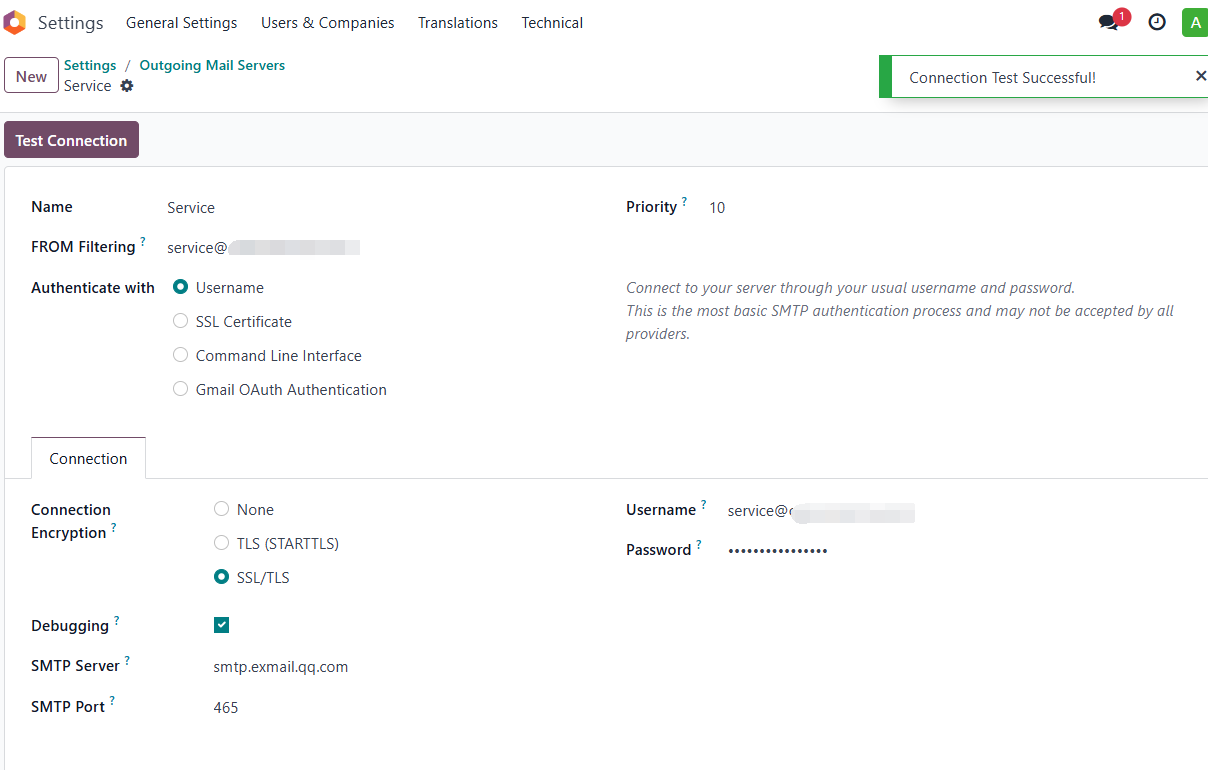
Task: Show help tooltip for Password
Action: click(699, 544)
